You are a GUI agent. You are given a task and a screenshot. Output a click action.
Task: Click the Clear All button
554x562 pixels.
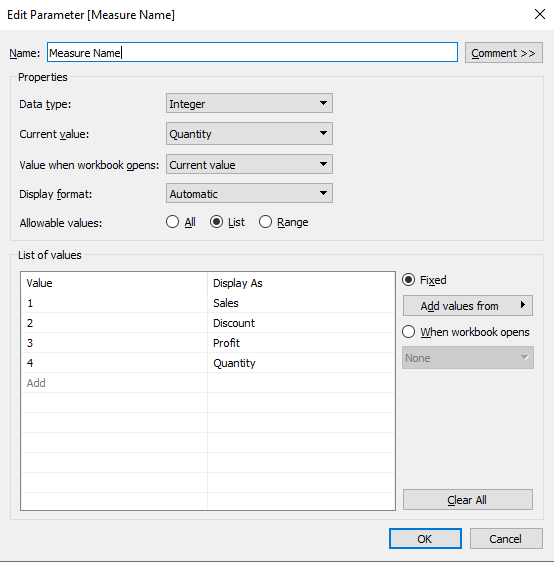pos(468,500)
